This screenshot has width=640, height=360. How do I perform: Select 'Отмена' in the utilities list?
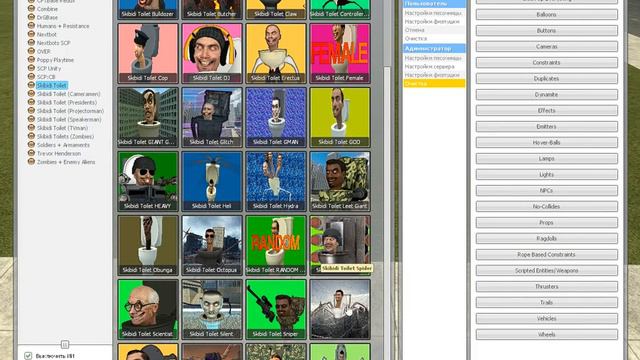pyautogui.click(x=434, y=30)
